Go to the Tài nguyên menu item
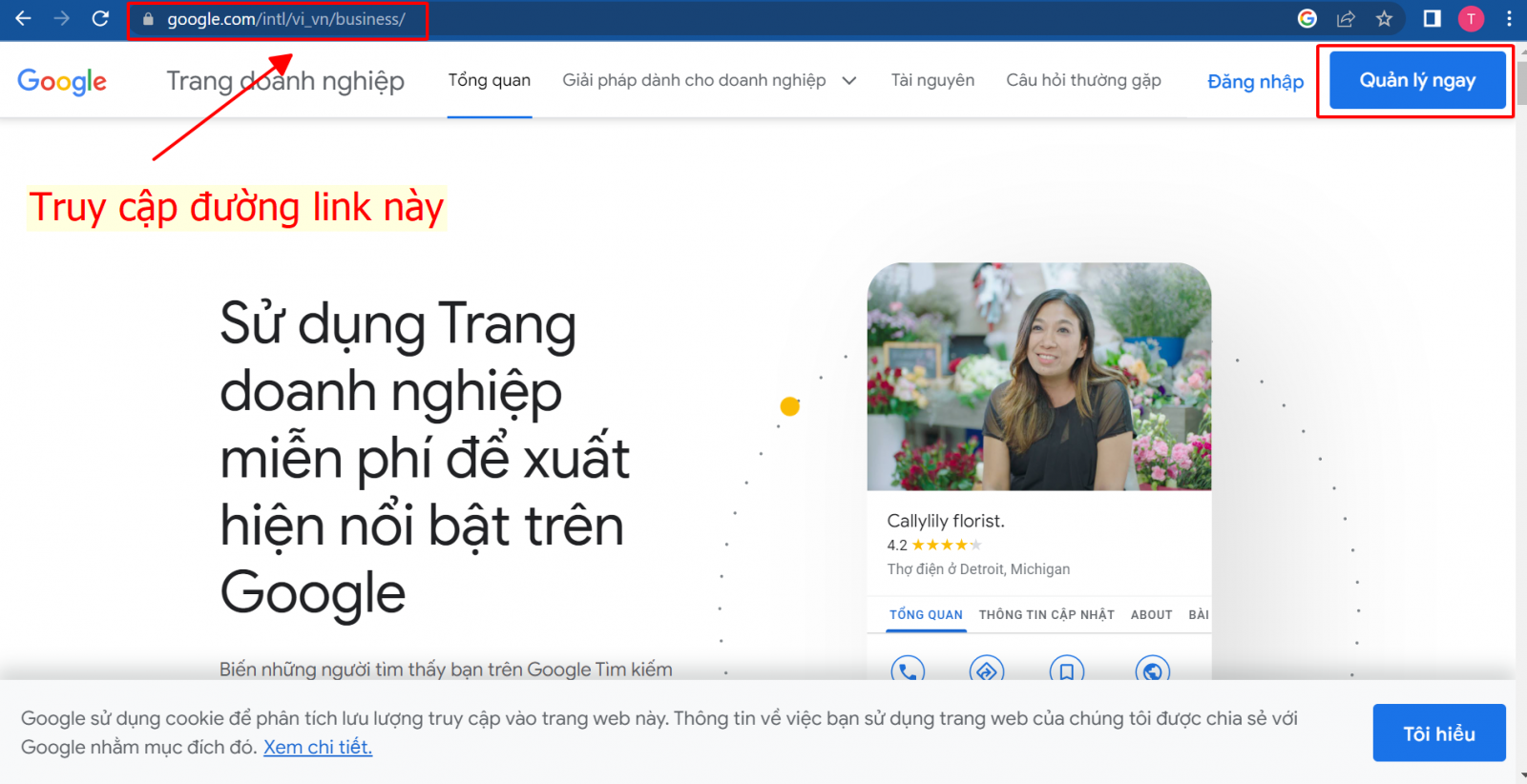 coord(932,80)
